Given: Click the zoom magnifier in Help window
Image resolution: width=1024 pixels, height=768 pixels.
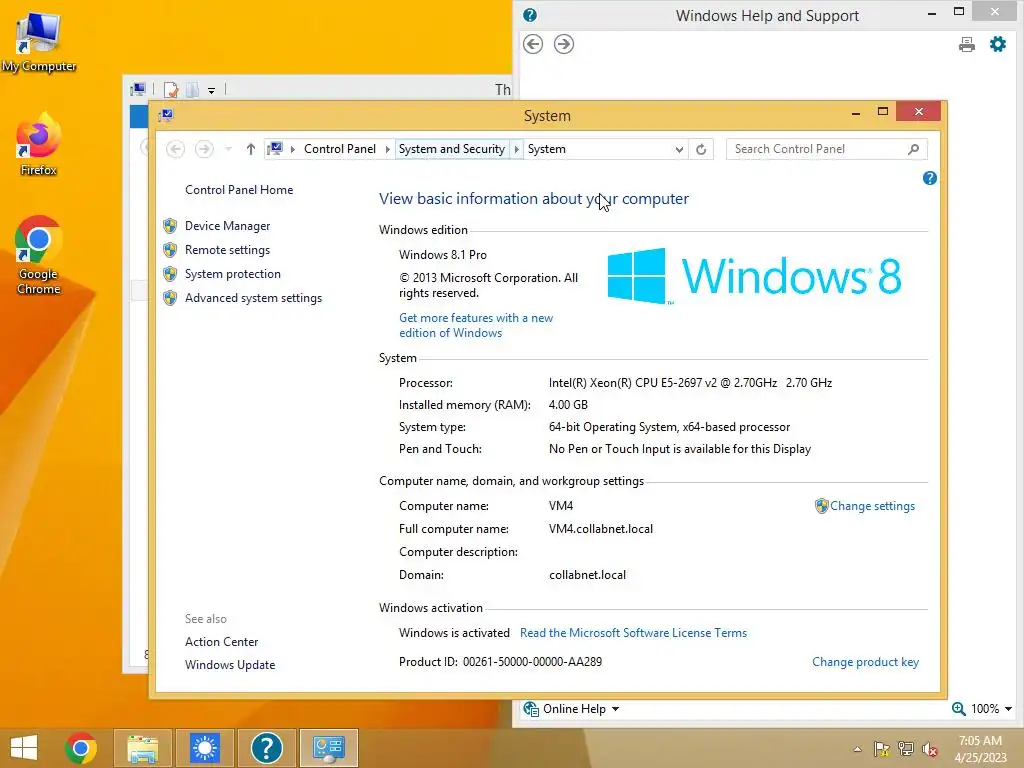Looking at the screenshot, I should point(959,709).
